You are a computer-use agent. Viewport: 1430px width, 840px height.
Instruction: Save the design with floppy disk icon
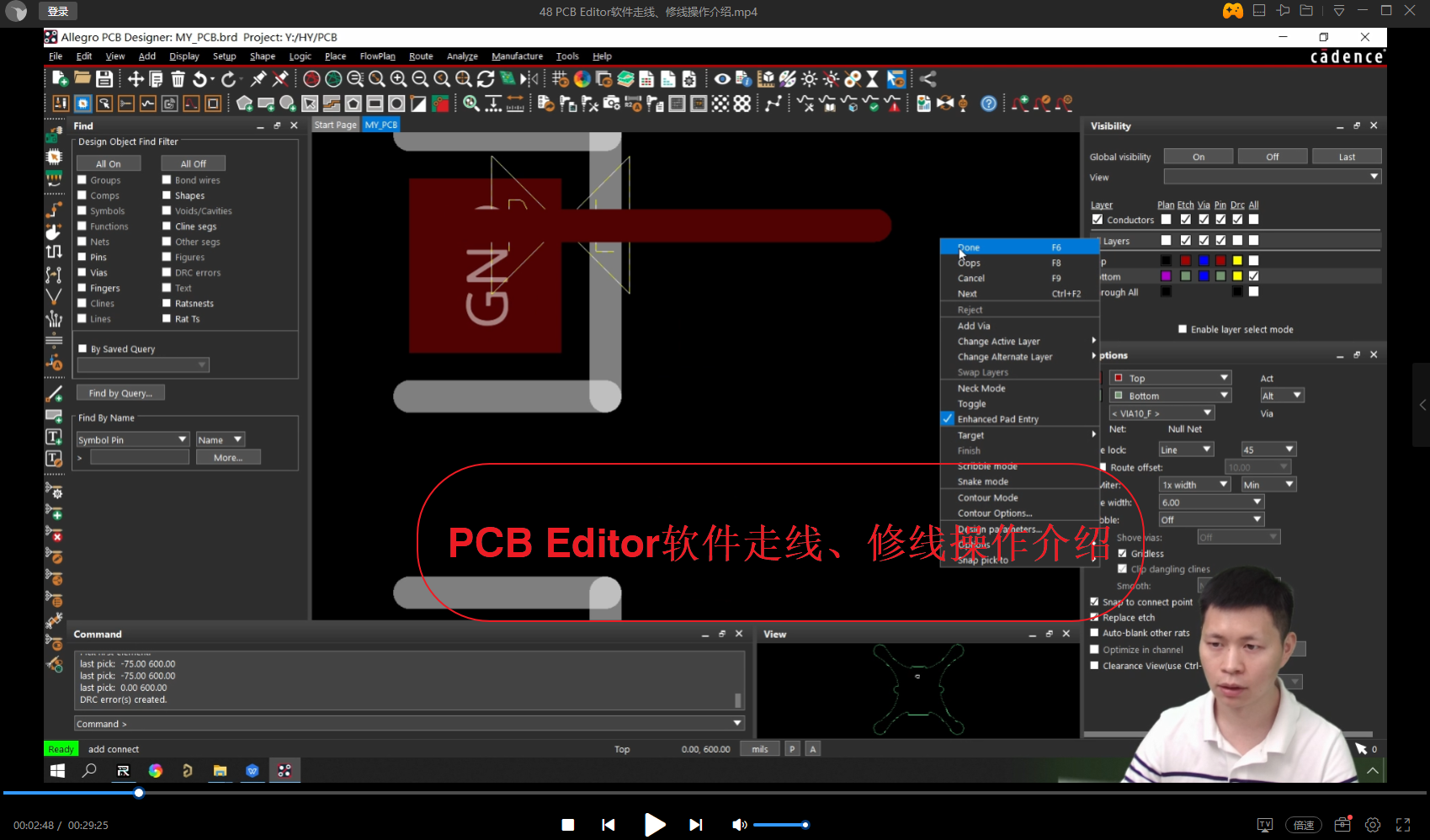point(104,78)
